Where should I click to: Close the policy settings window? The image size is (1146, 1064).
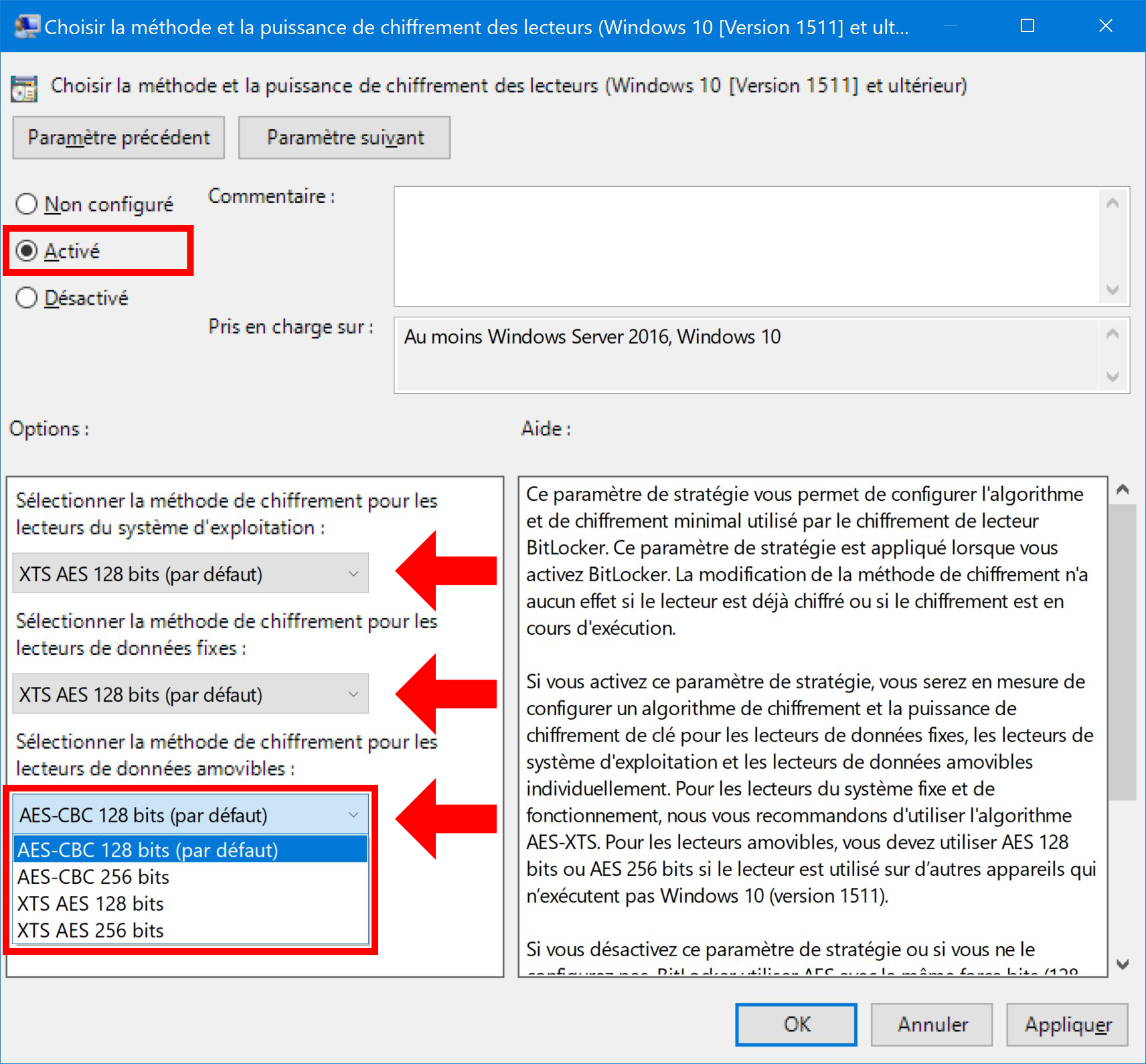pos(1106,26)
